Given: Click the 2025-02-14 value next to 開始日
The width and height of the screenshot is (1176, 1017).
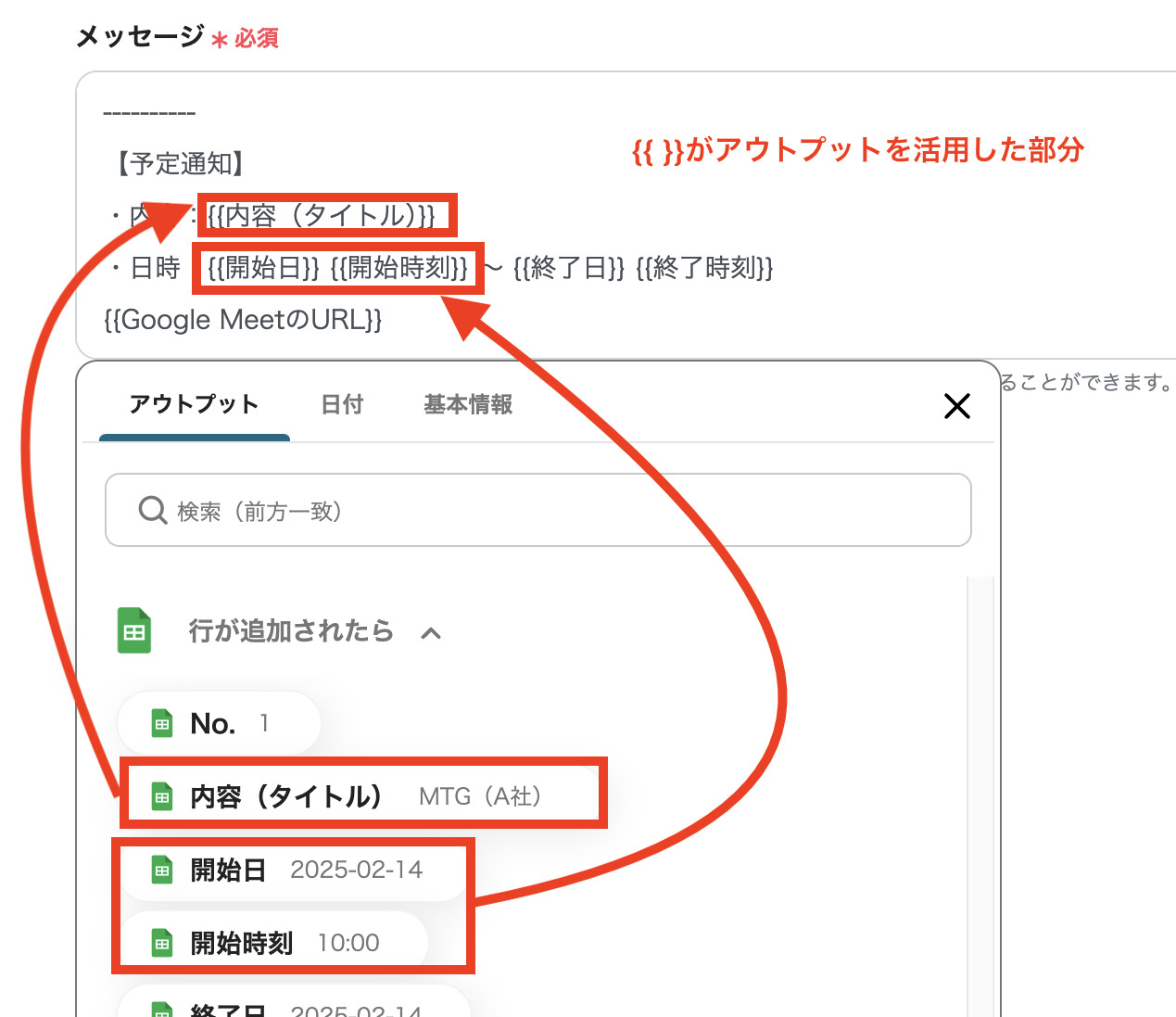Looking at the screenshot, I should pyautogui.click(x=356, y=870).
